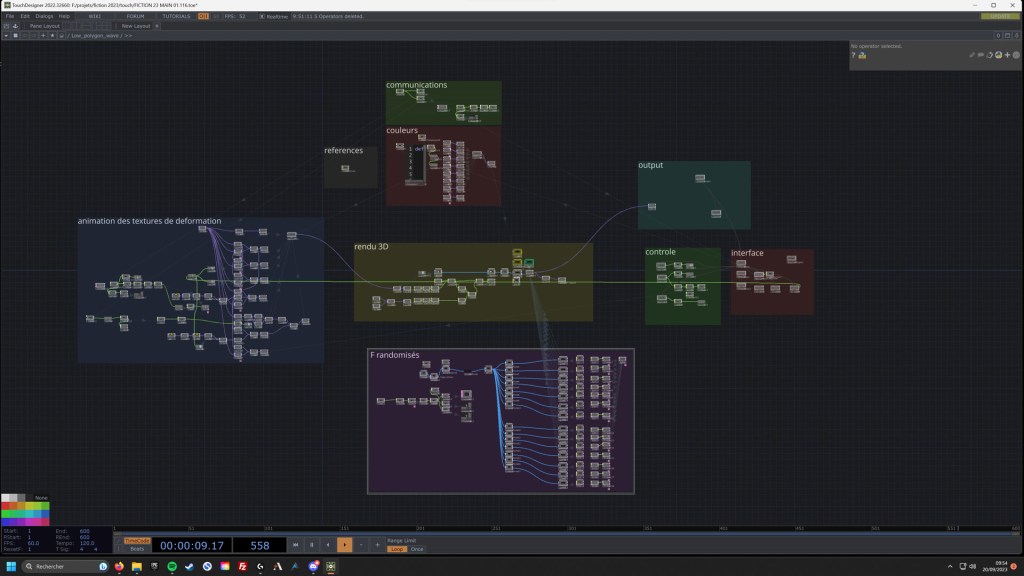
Task: Open Firefox from the taskbar
Action: pos(119,566)
